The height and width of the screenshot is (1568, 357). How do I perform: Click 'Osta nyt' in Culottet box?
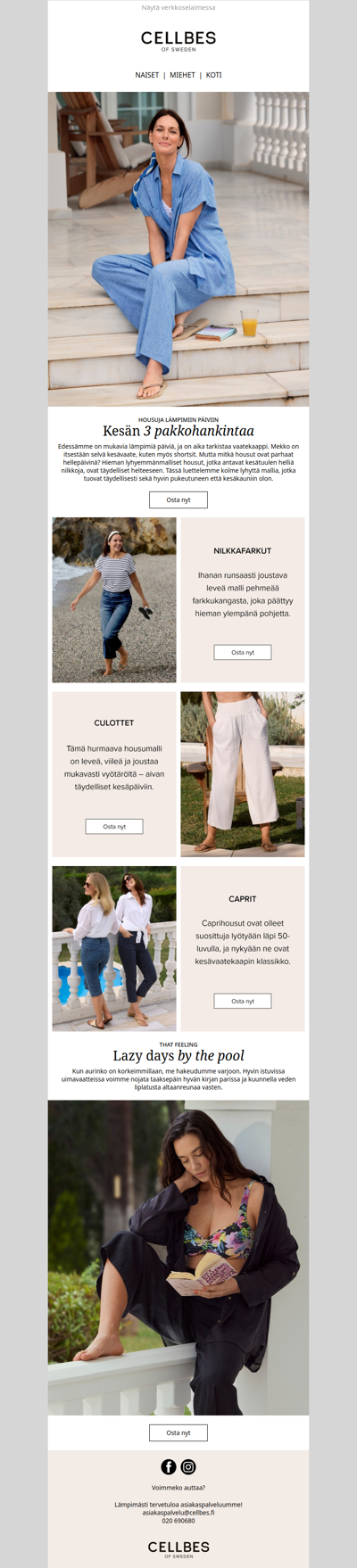click(x=114, y=826)
